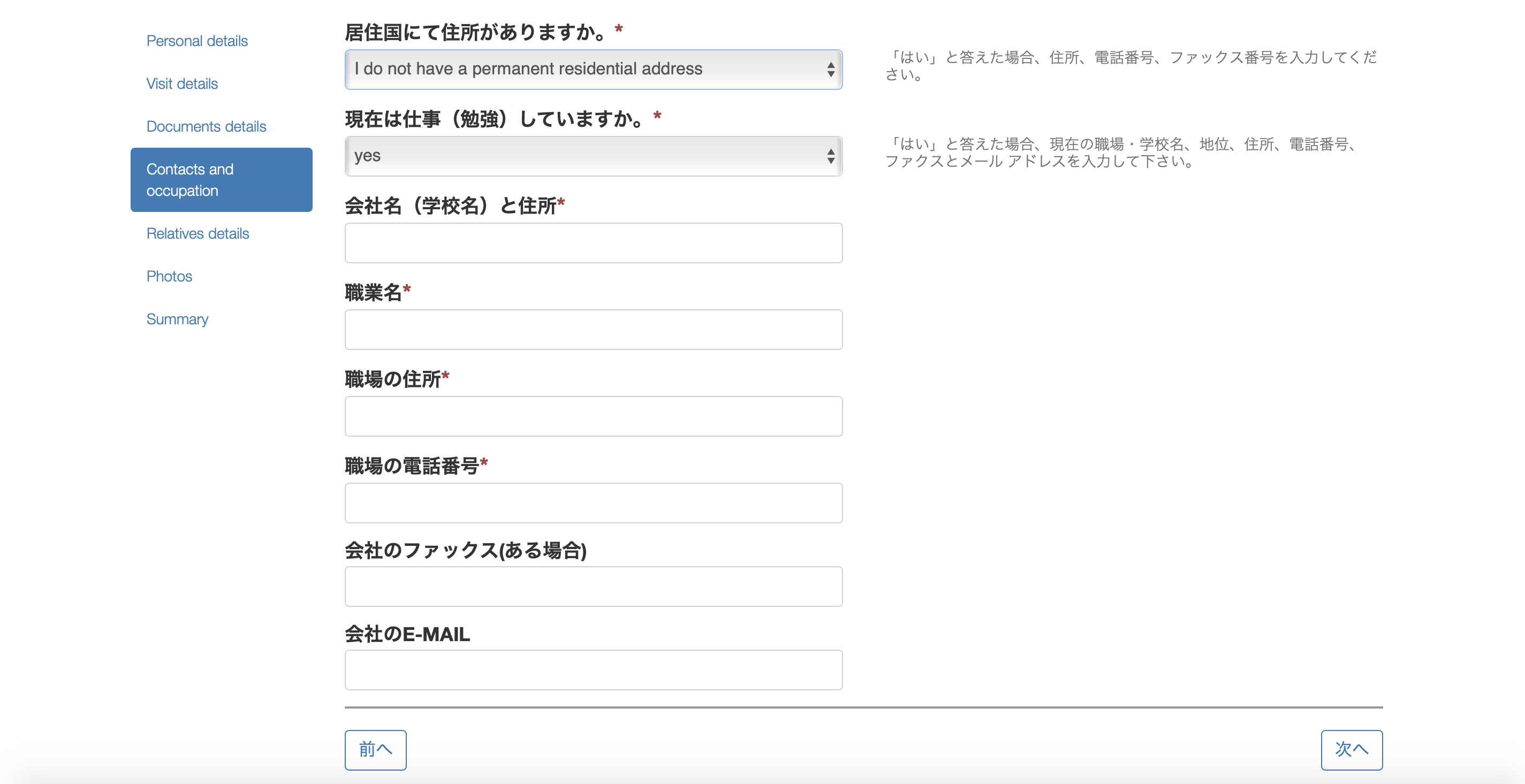
Task: Open the Photos section
Action: click(x=169, y=276)
